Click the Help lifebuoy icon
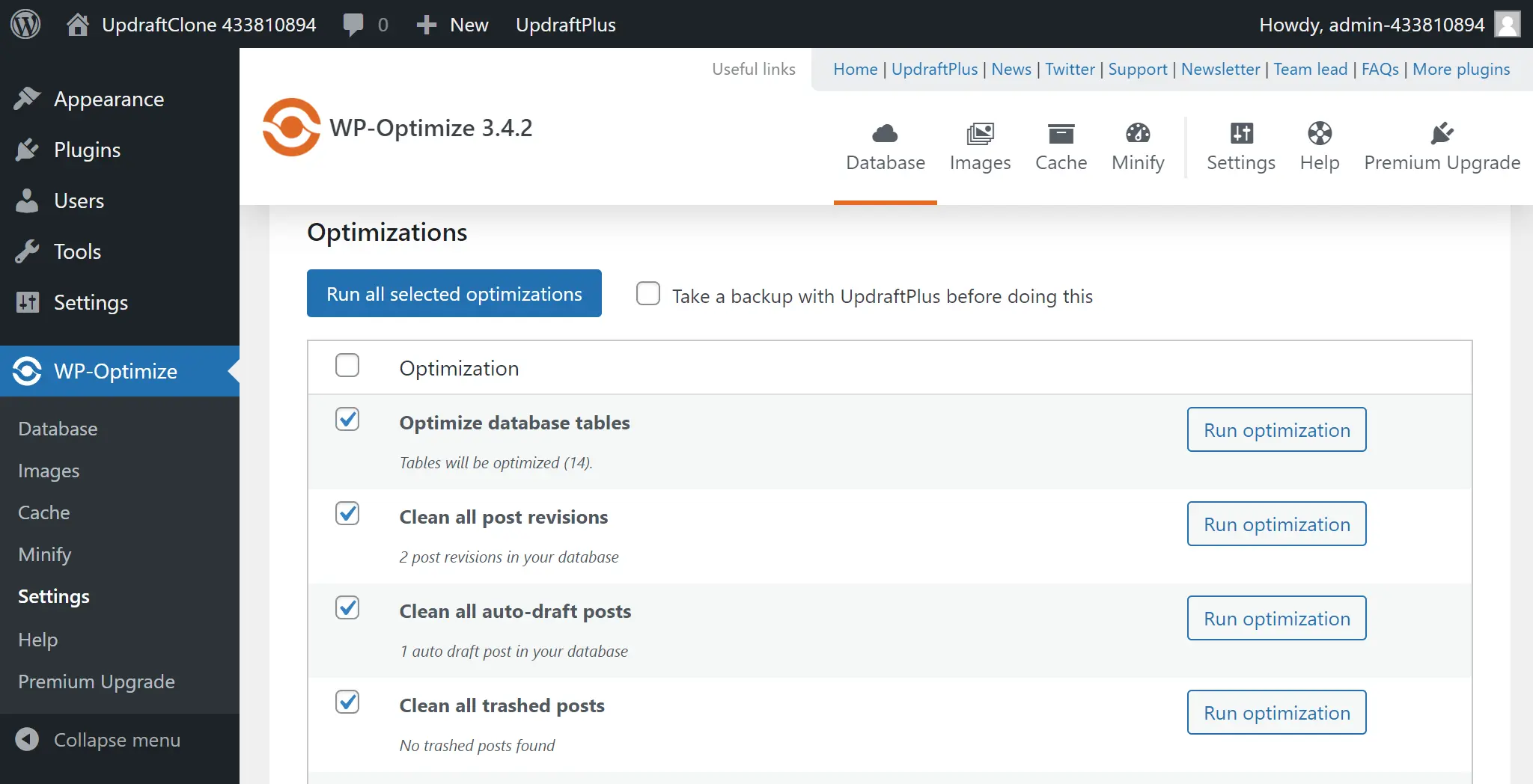1533x784 pixels. [1320, 133]
